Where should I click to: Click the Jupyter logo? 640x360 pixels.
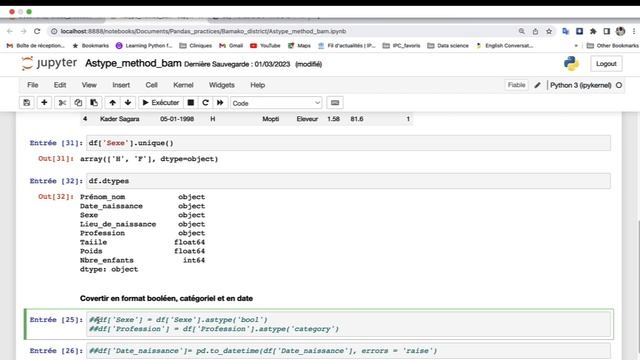pyautogui.click(x=49, y=63)
